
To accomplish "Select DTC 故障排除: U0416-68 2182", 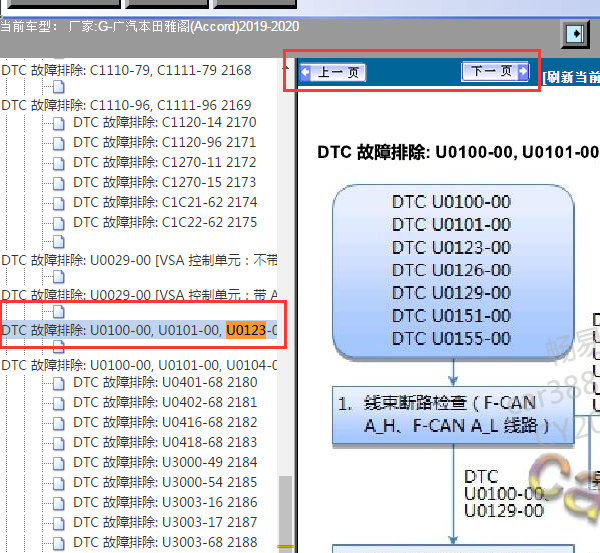I will (165, 422).
